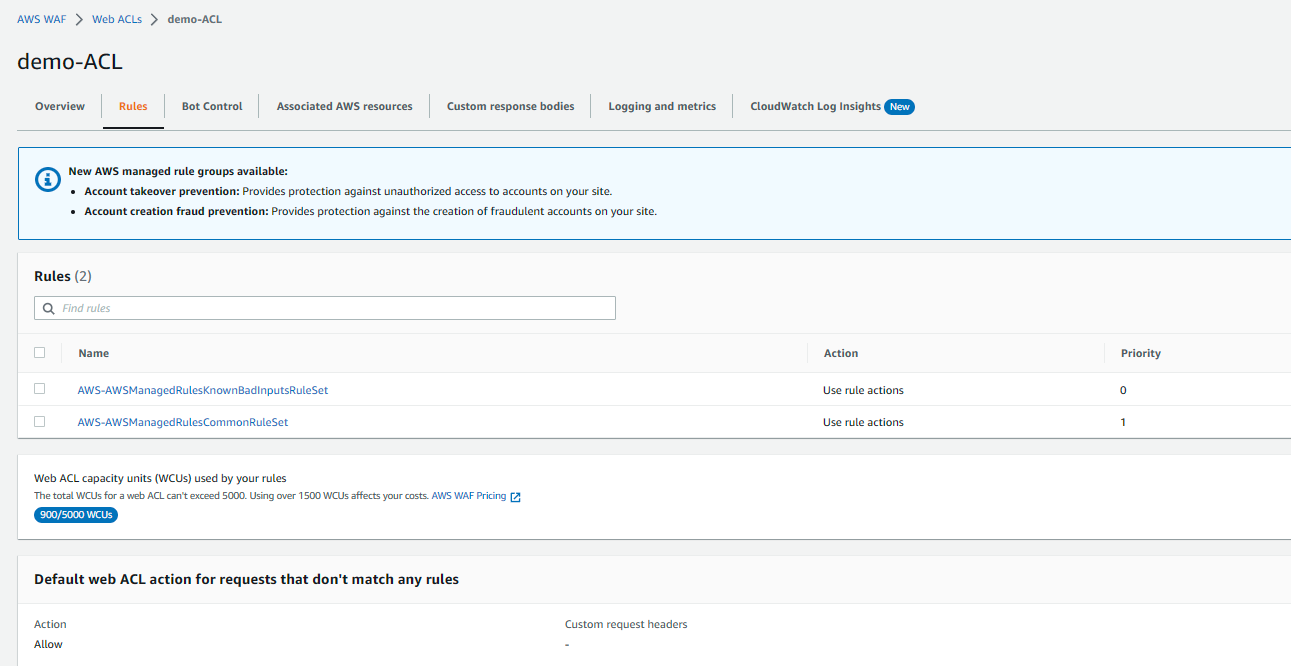Toggle the select-all checkbox in the rules header

pyautogui.click(x=40, y=352)
